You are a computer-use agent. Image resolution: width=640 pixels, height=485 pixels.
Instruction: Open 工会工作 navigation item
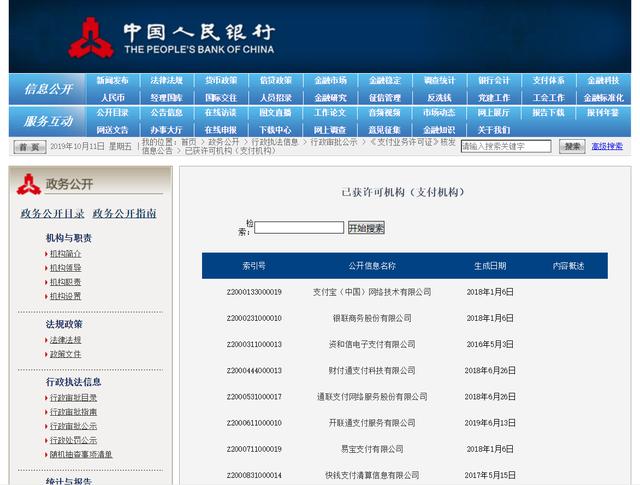click(x=549, y=98)
